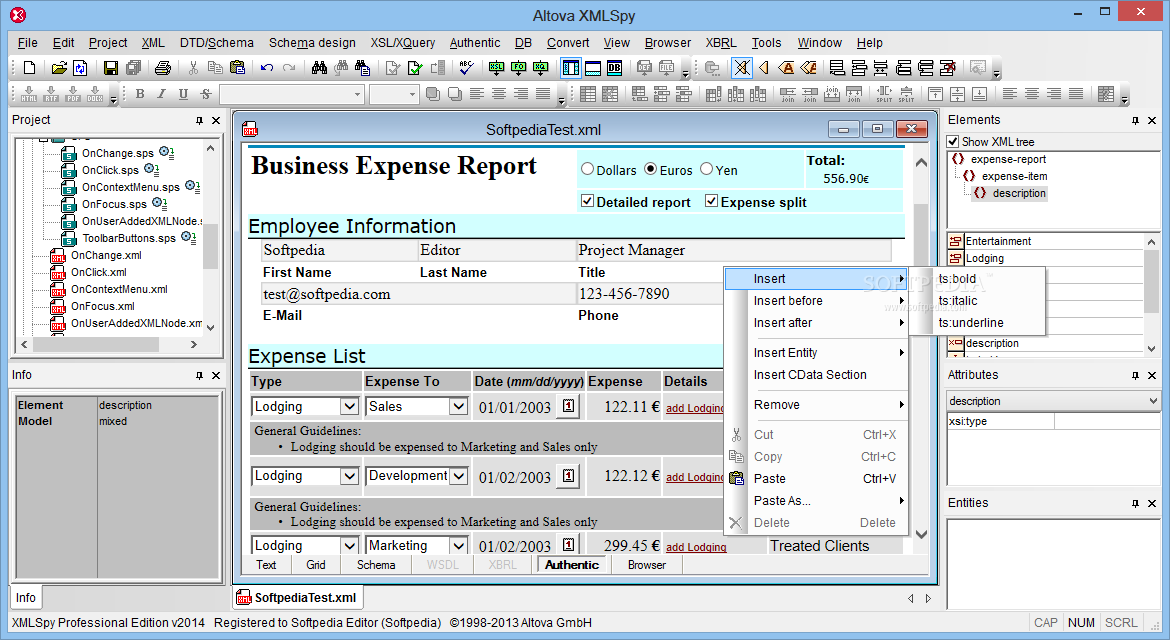This screenshot has height=640, width=1170.
Task: Close the Entities panel
Action: coord(1152,503)
